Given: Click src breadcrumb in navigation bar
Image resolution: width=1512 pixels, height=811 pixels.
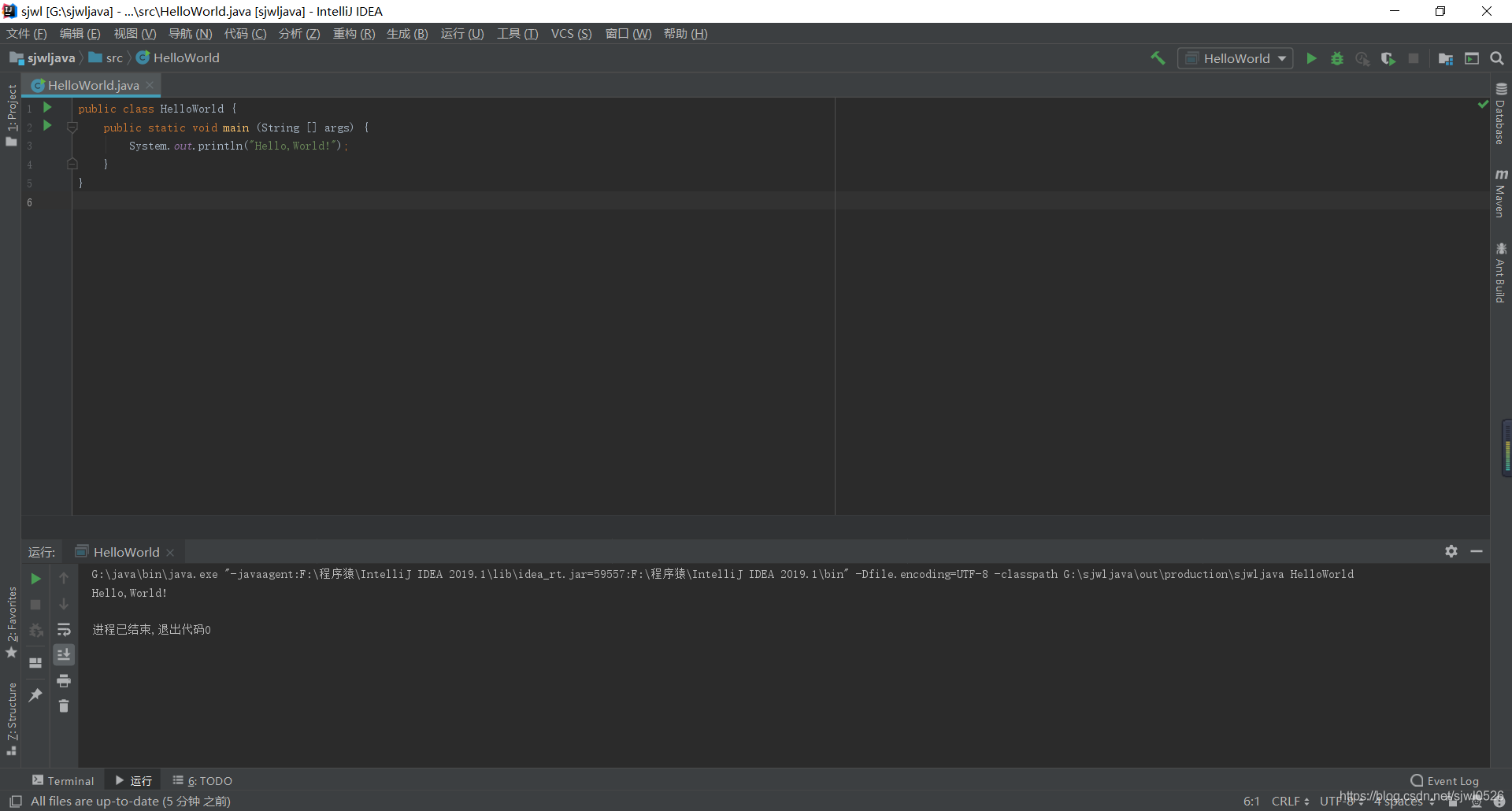Looking at the screenshot, I should 106,58.
